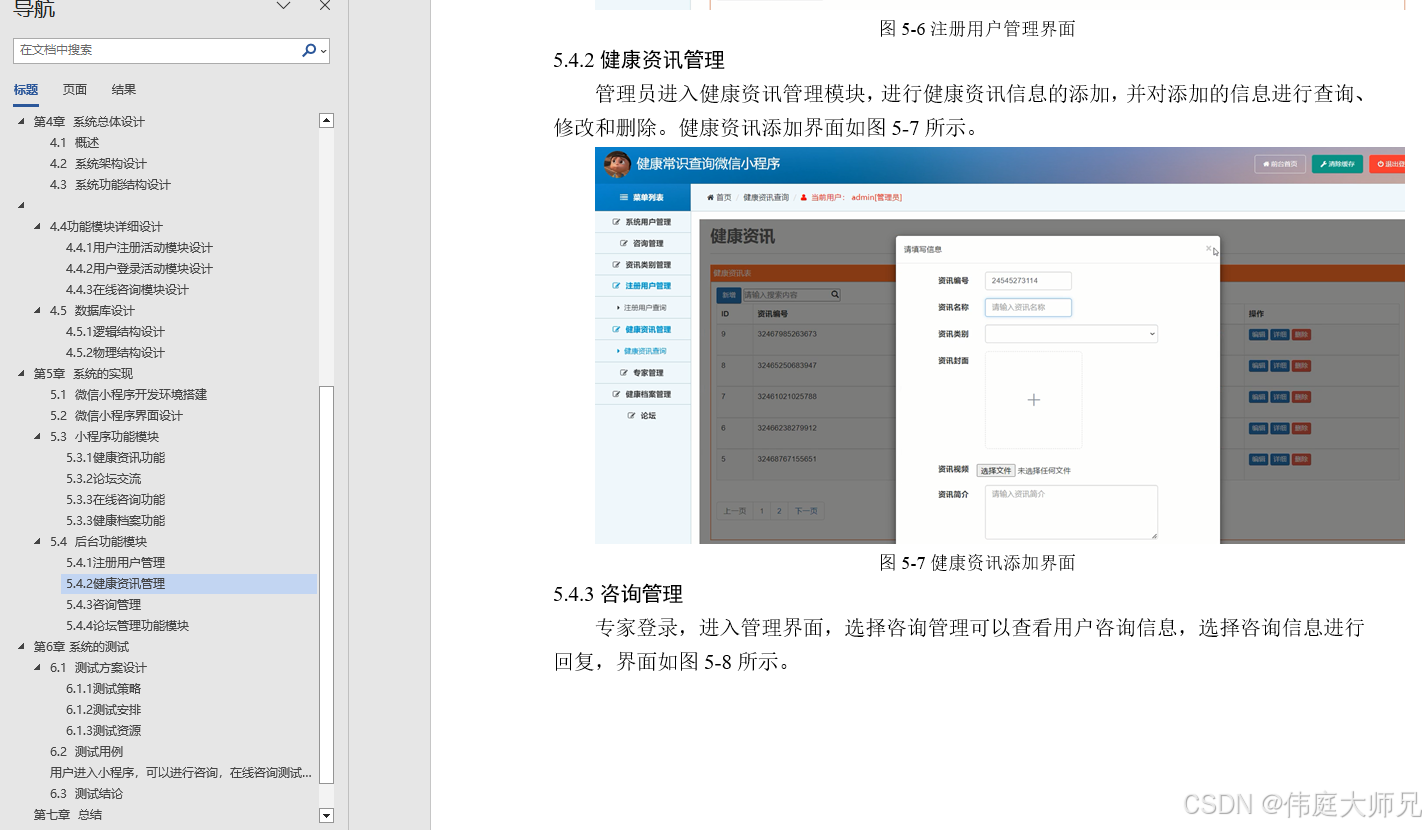Screen dimensions: 1426x830
Task: Click the caption '图 5-7 健康资讯添加界面'
Action: point(977,563)
